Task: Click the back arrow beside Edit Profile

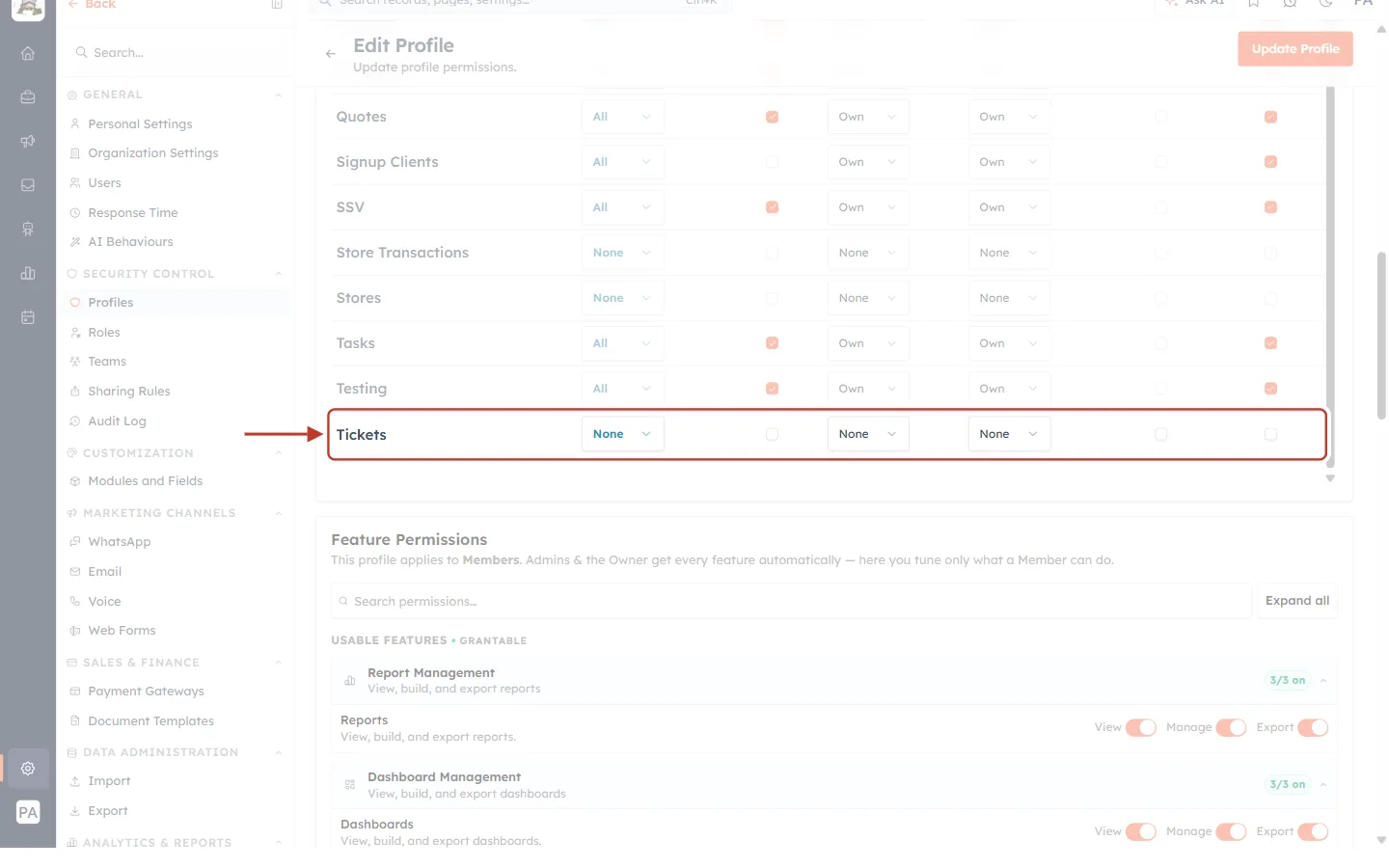Action: tap(331, 54)
